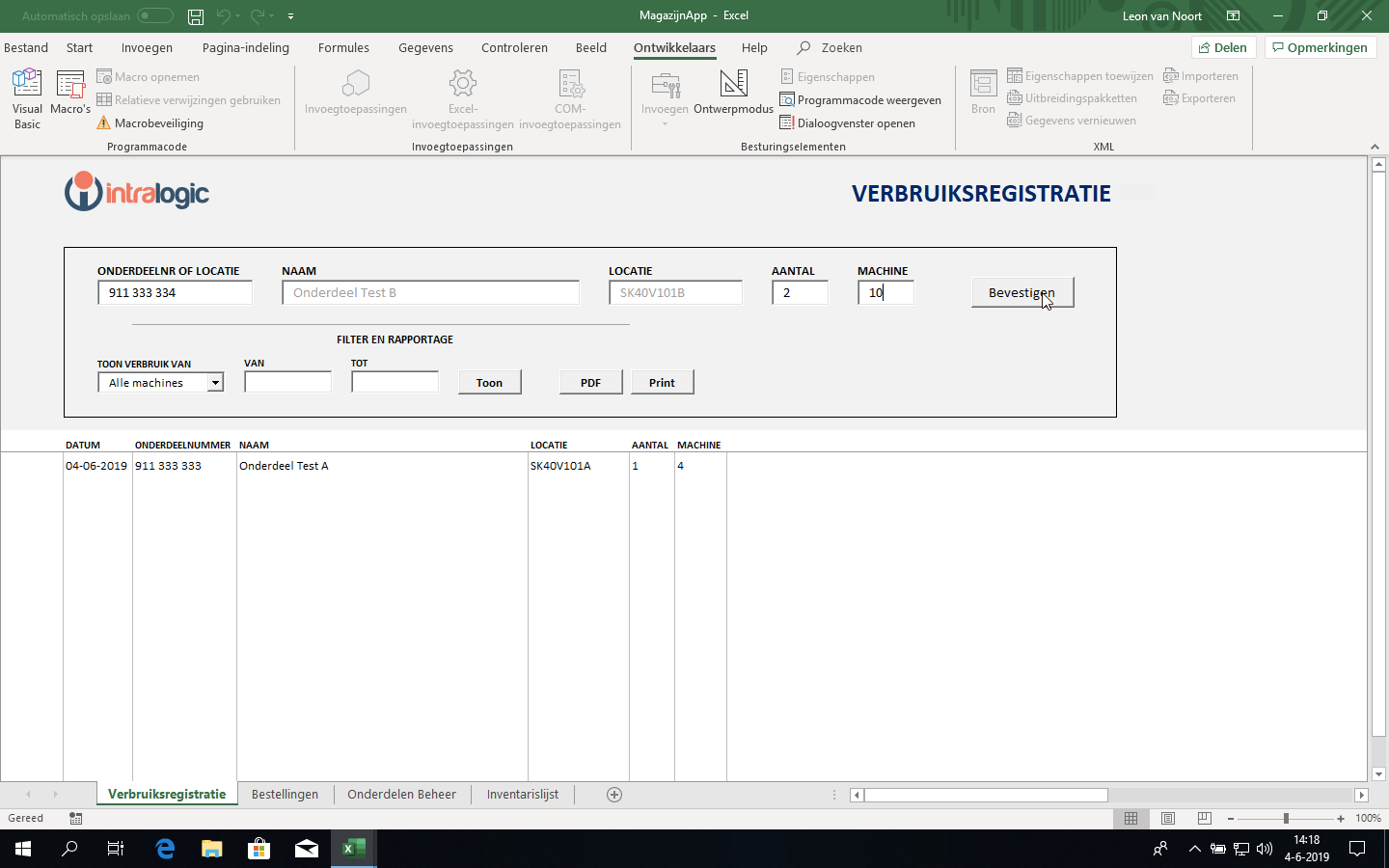
Task: Collapse the ribbon with the chevron
Action: pyautogui.click(x=1375, y=147)
